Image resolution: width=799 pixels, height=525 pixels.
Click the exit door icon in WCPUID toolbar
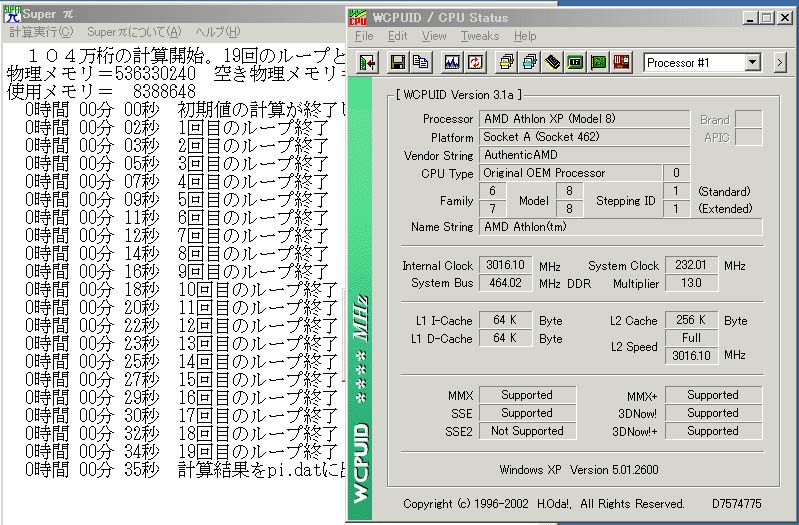367,63
